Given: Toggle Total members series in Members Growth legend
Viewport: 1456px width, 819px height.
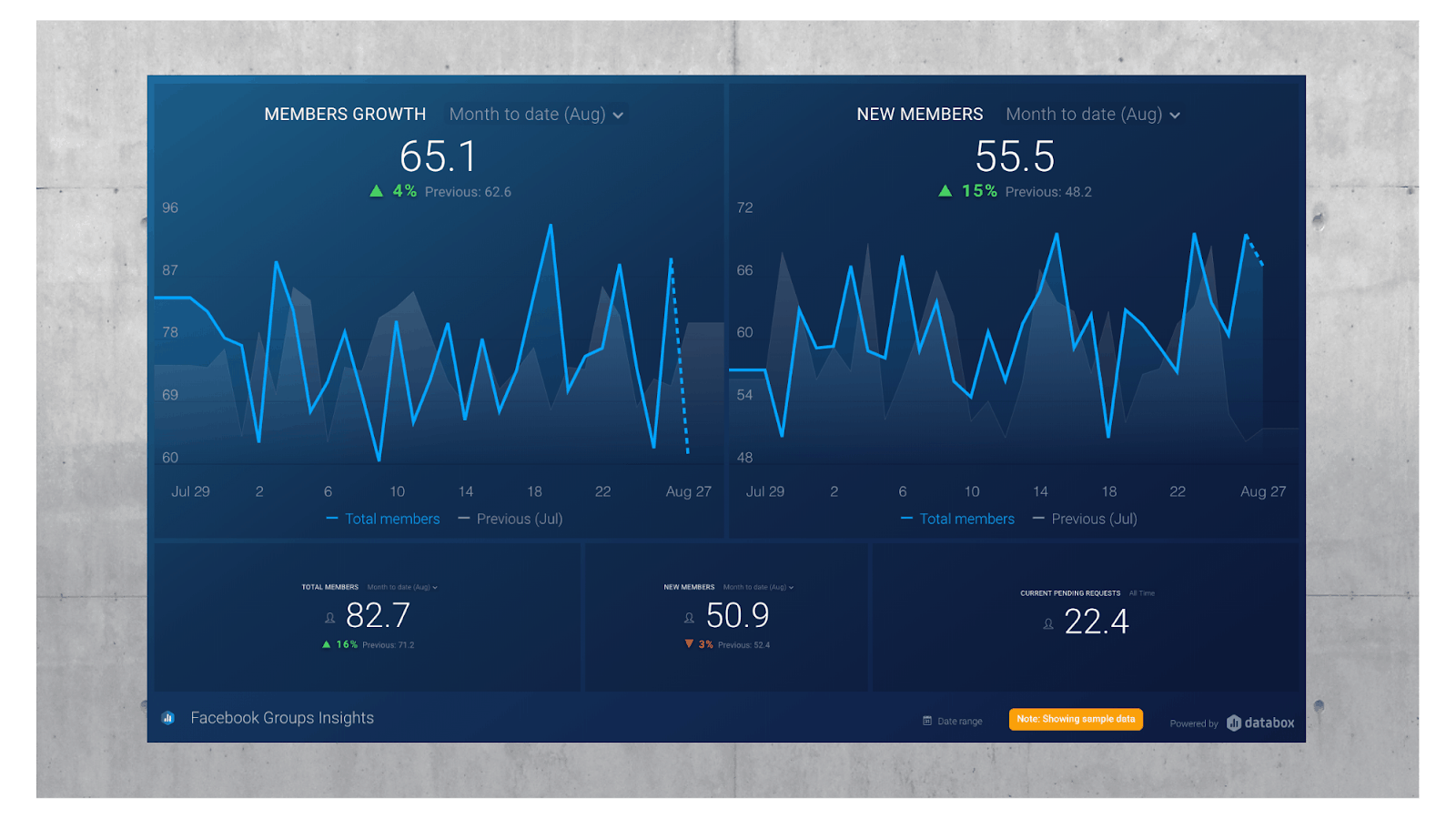Looking at the screenshot, I should (x=383, y=519).
